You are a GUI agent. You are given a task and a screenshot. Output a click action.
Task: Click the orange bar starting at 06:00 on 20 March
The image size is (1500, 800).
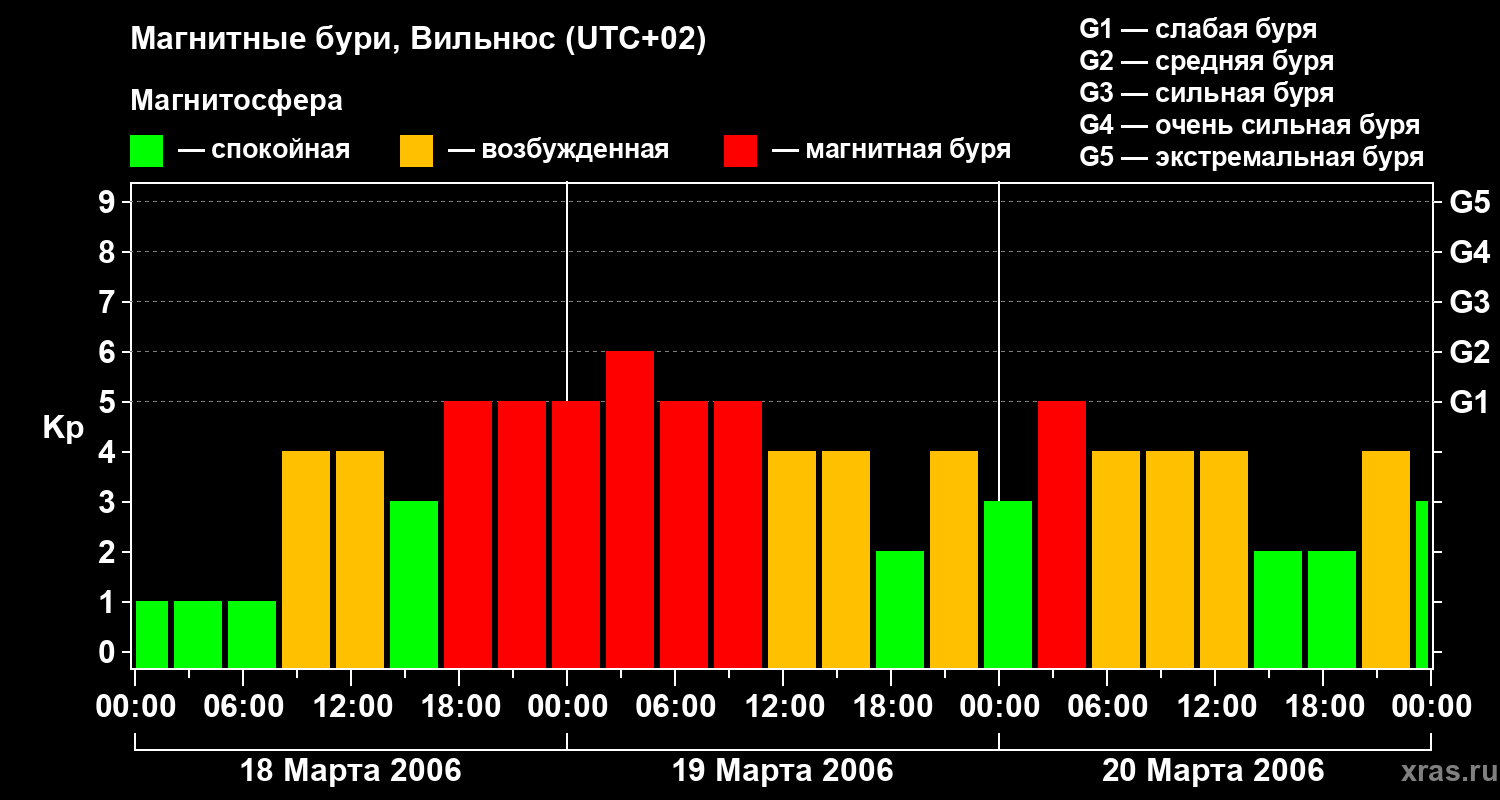1116,560
